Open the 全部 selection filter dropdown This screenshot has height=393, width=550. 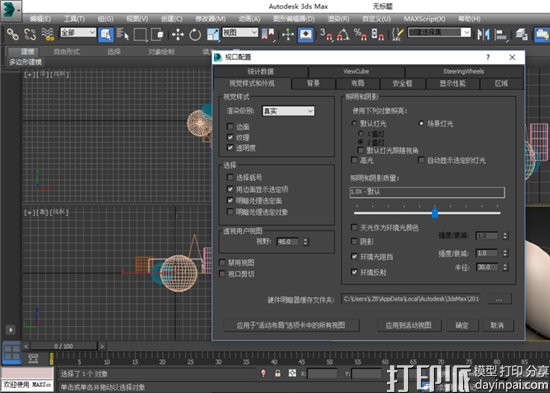tap(78, 33)
